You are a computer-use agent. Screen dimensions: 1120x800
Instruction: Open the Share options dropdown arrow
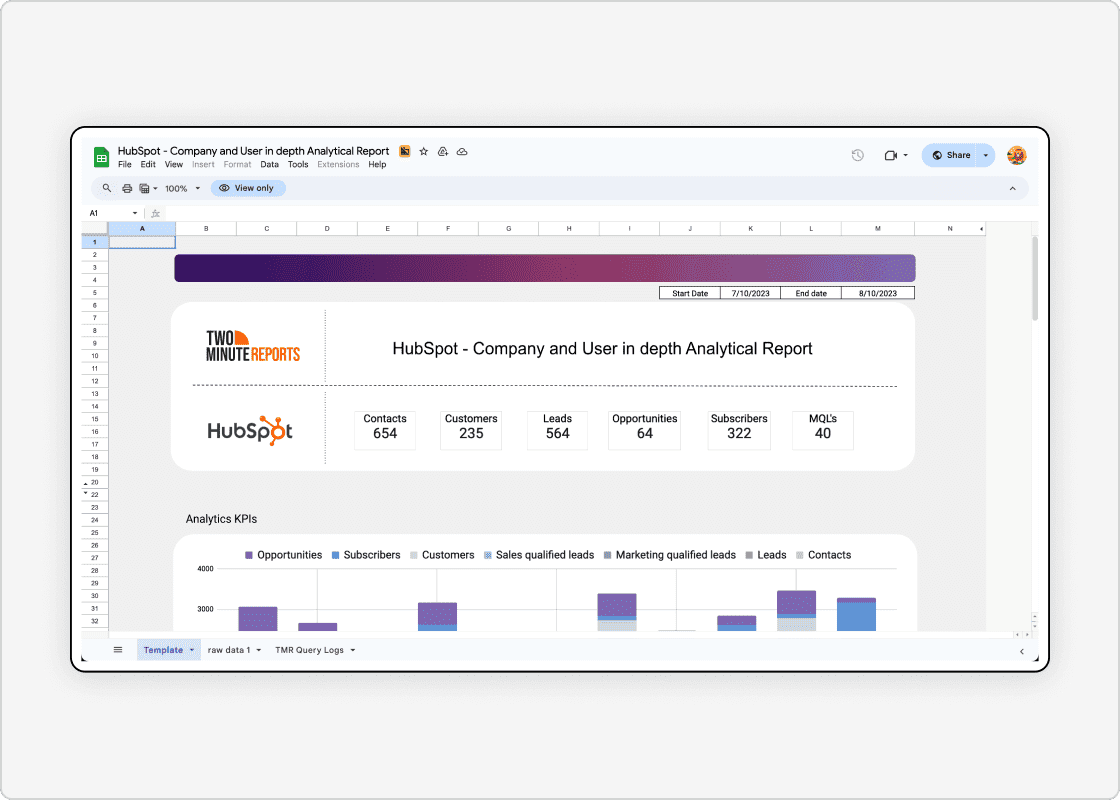pyautogui.click(x=986, y=155)
